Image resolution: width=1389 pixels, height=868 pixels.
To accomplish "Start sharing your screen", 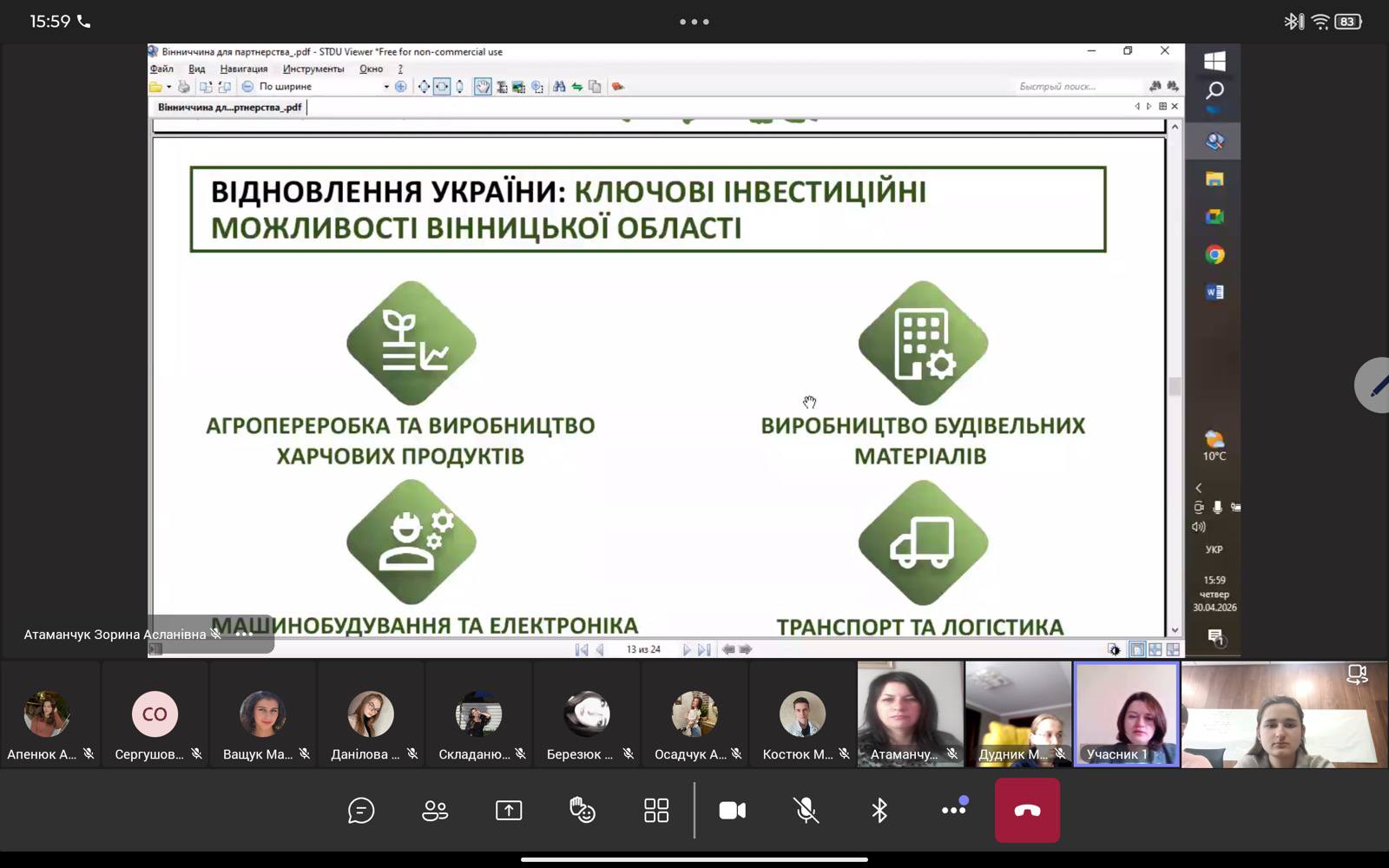I will click(509, 811).
